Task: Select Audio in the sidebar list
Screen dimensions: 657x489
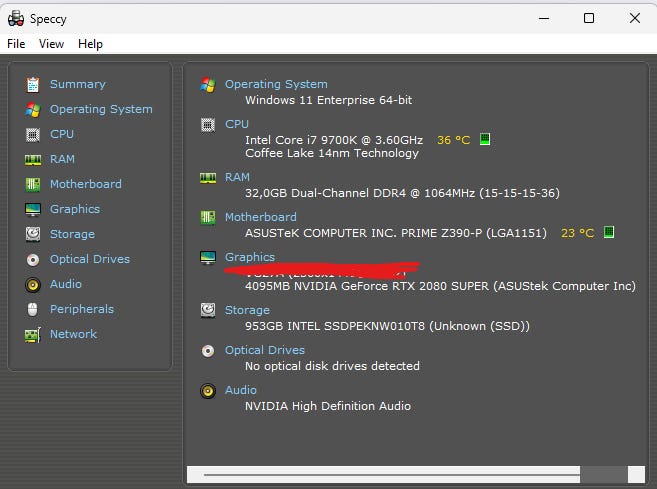Action: pos(65,284)
